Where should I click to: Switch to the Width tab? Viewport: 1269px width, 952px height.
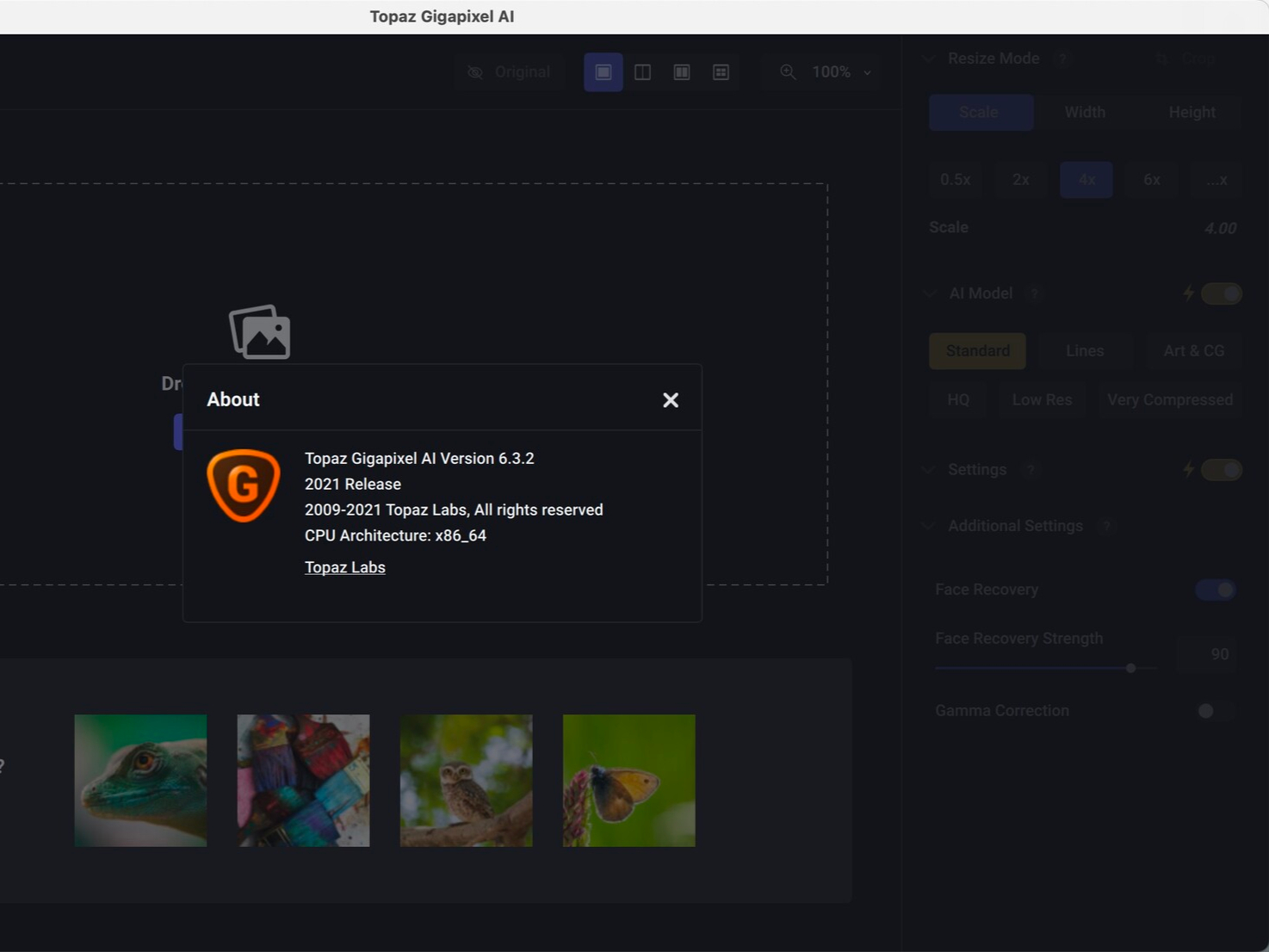point(1084,112)
